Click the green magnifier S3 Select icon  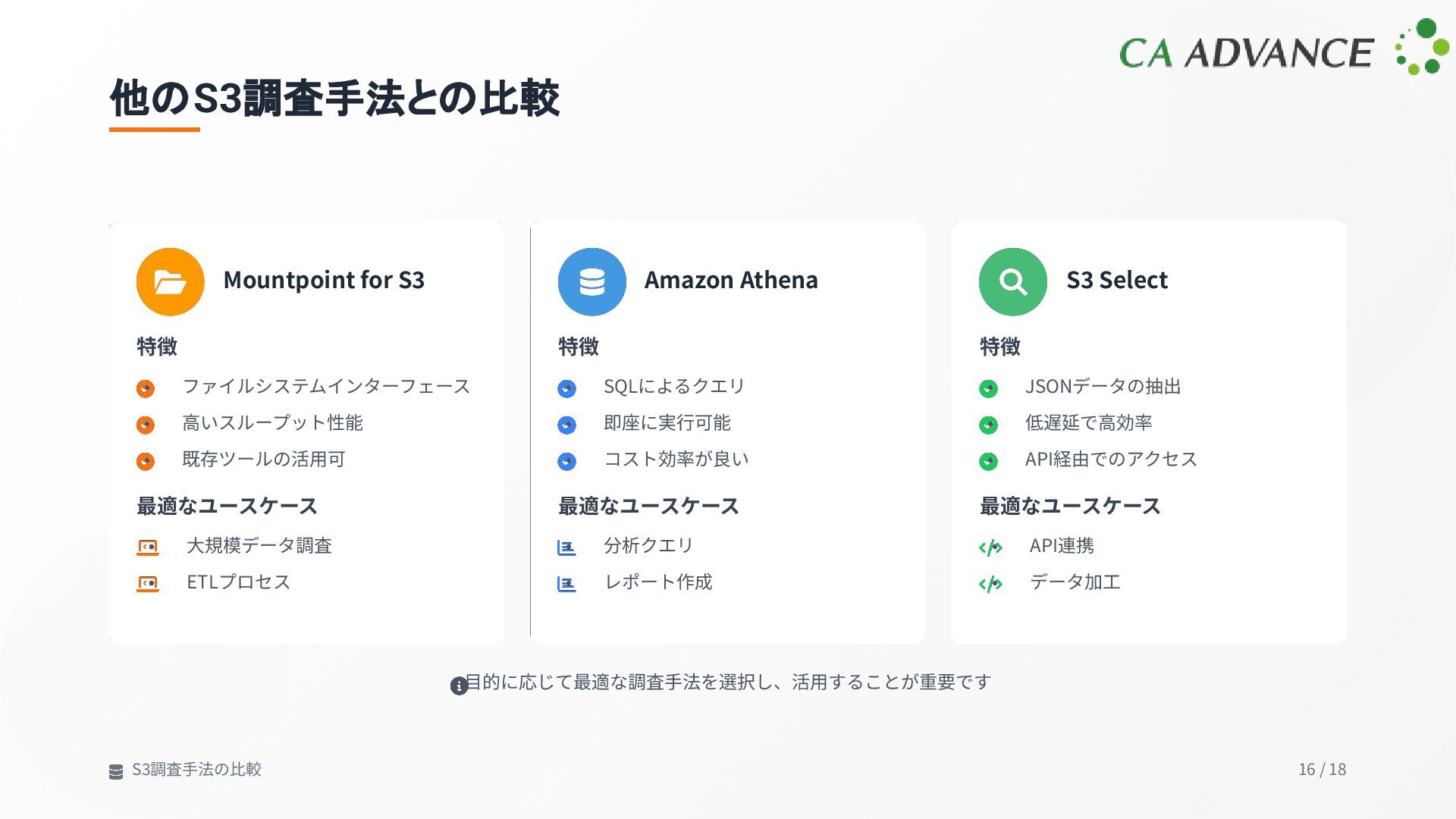pyautogui.click(x=1012, y=281)
